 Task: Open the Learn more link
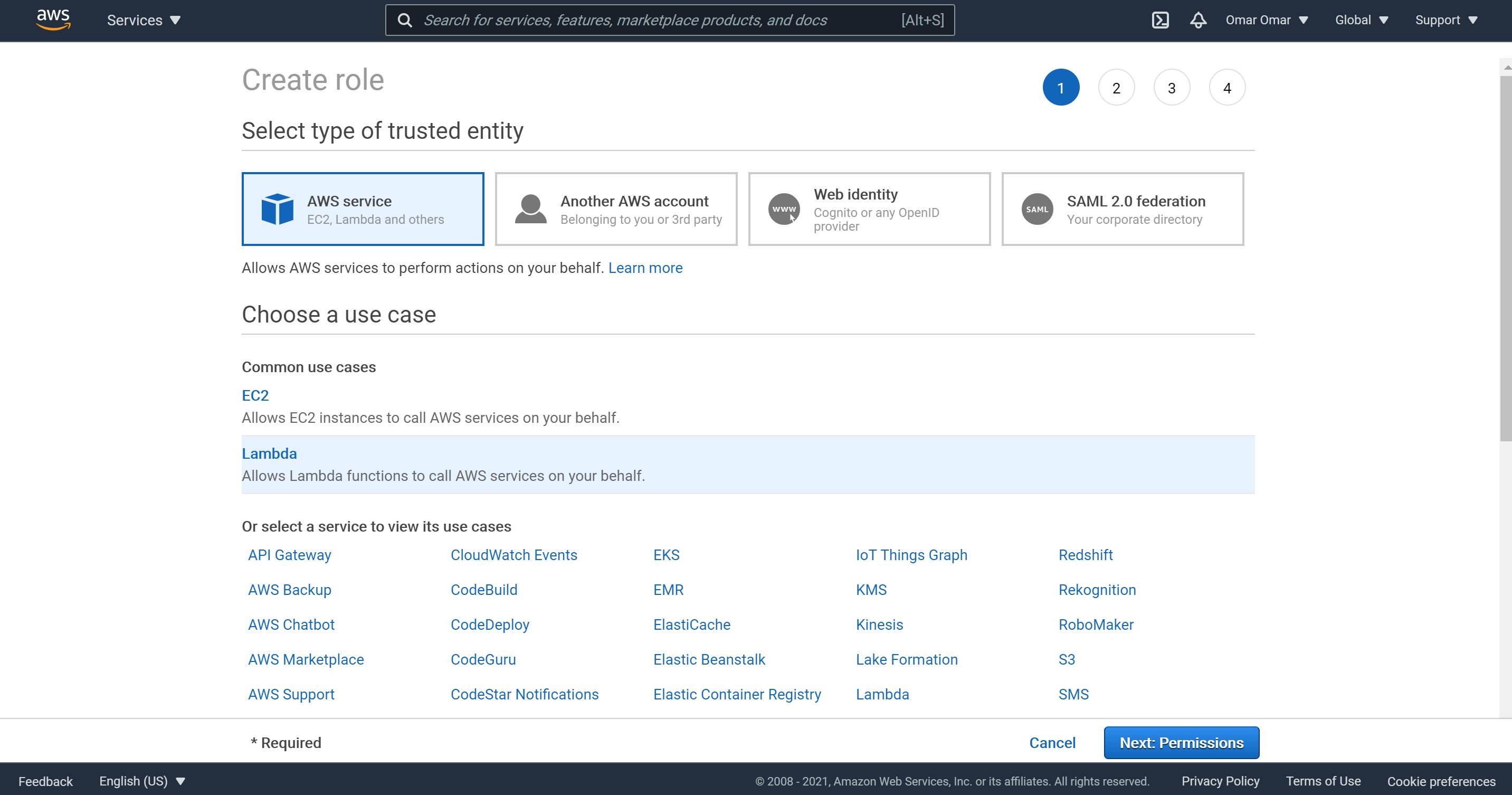click(x=645, y=268)
